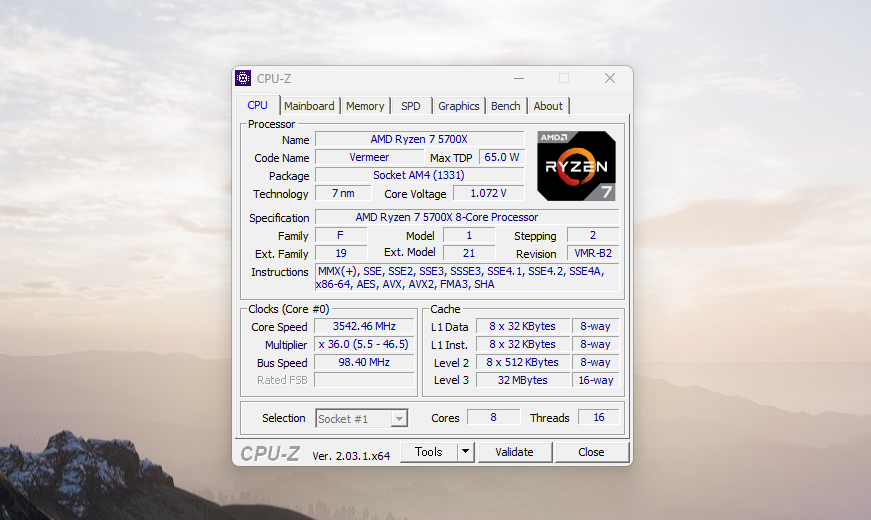Image resolution: width=871 pixels, height=520 pixels.
Task: Click the Multiplier value x 36.0
Action: 364,344
